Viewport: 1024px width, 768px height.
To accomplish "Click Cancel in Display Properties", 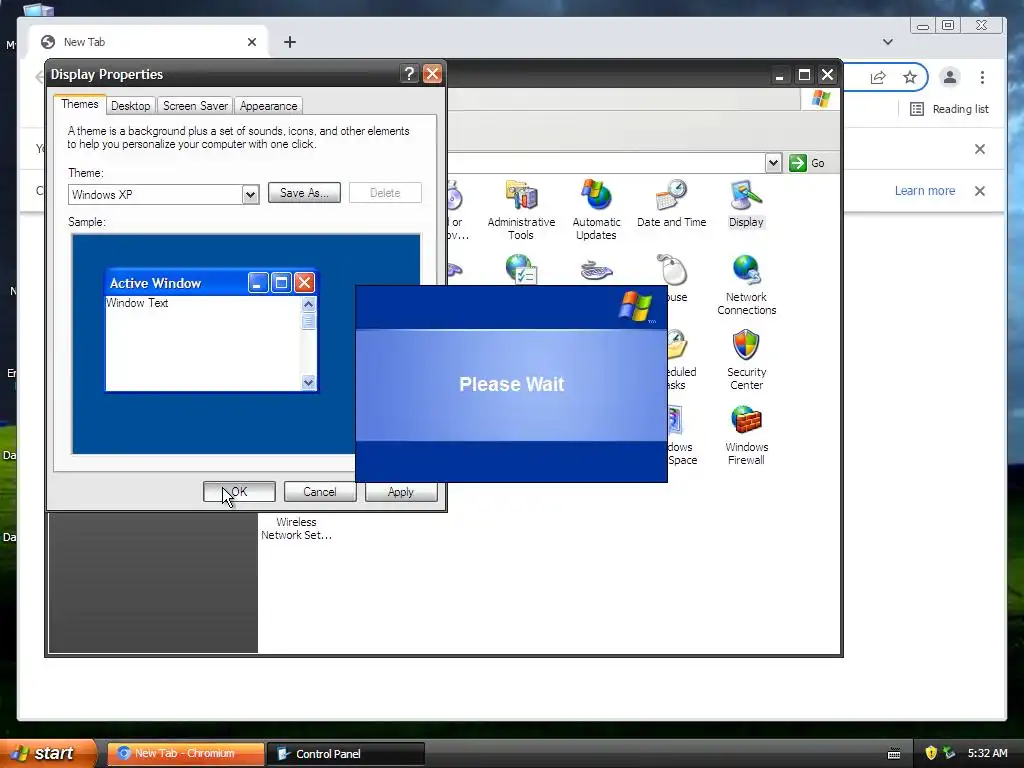I will tap(320, 492).
